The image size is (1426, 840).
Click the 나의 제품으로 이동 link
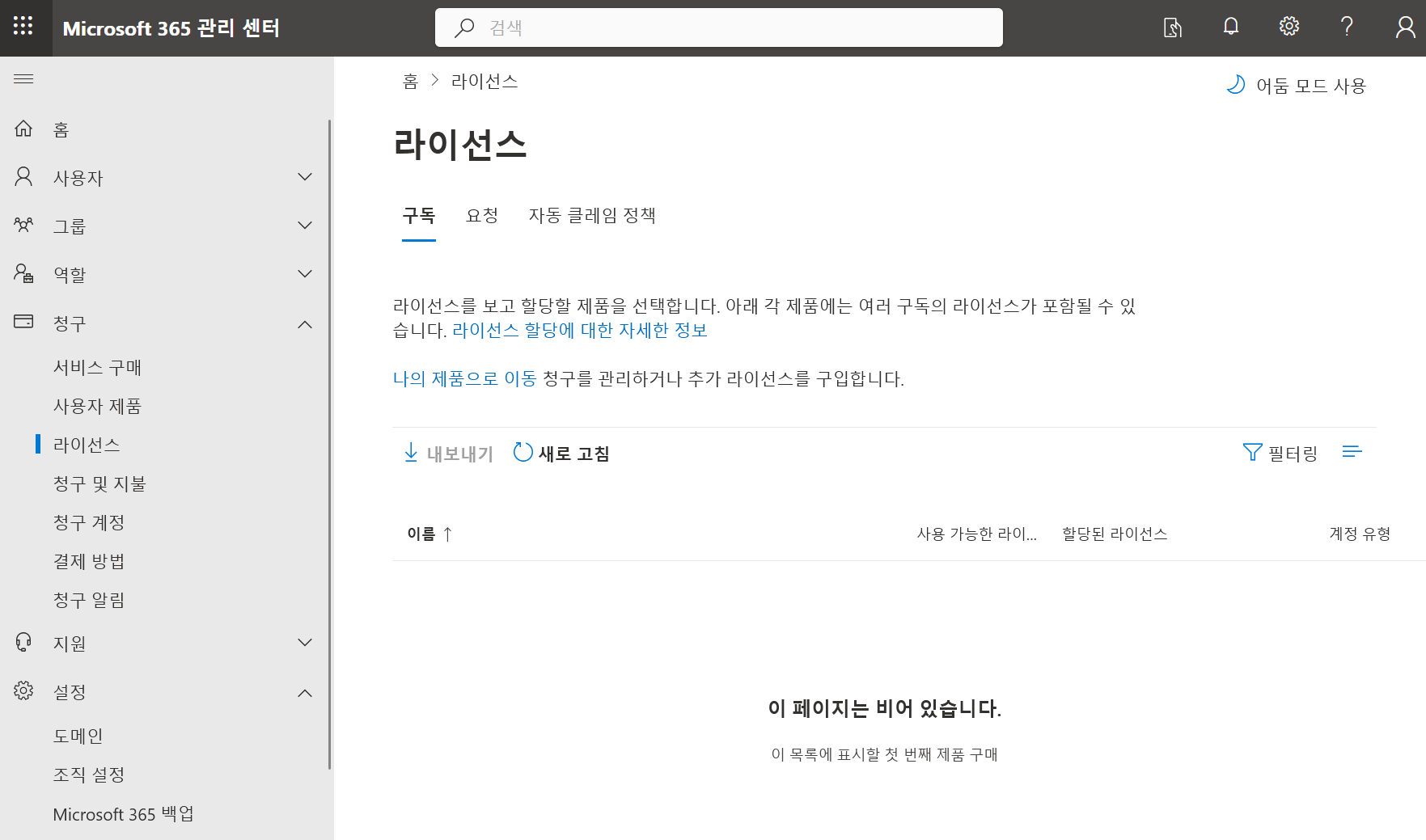tap(465, 378)
